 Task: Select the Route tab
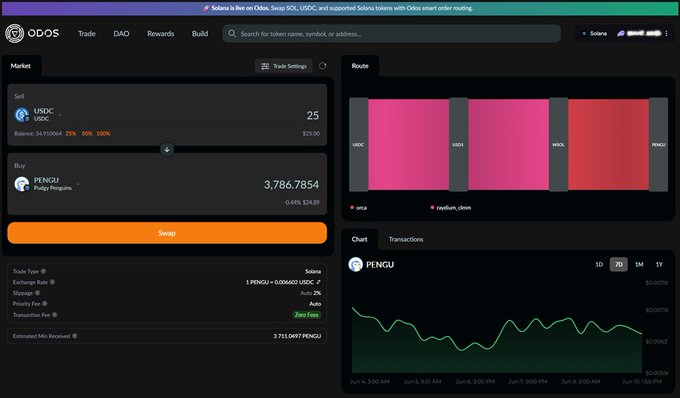click(360, 66)
